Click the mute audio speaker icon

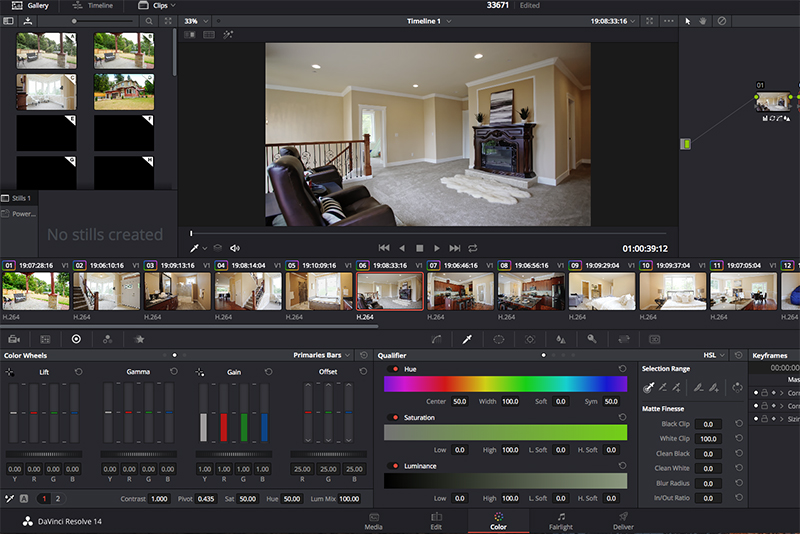click(235, 248)
